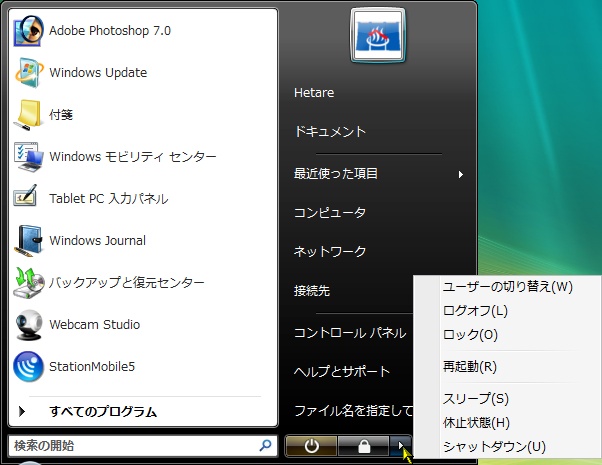Click Windows モビリティ センター text label

tap(132, 156)
